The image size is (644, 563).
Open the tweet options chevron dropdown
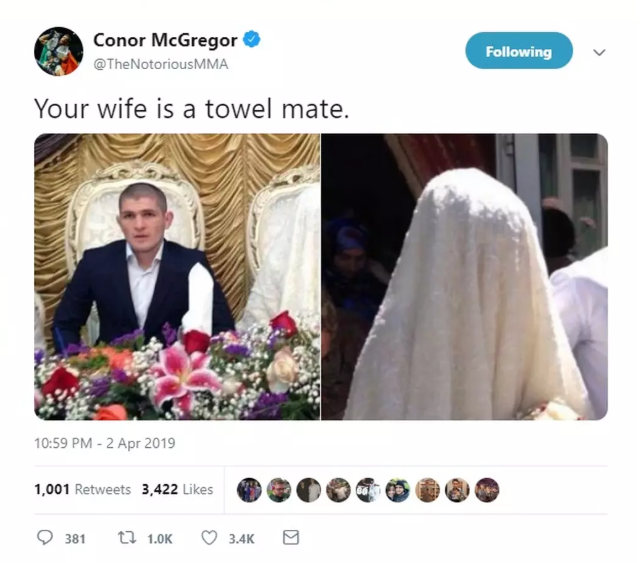pyautogui.click(x=599, y=52)
